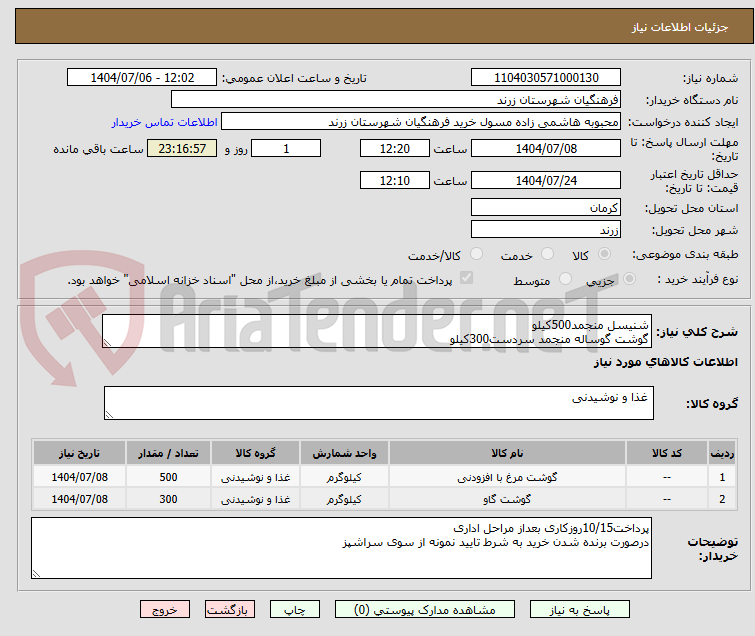Click resize handle of general description box

[107, 343]
